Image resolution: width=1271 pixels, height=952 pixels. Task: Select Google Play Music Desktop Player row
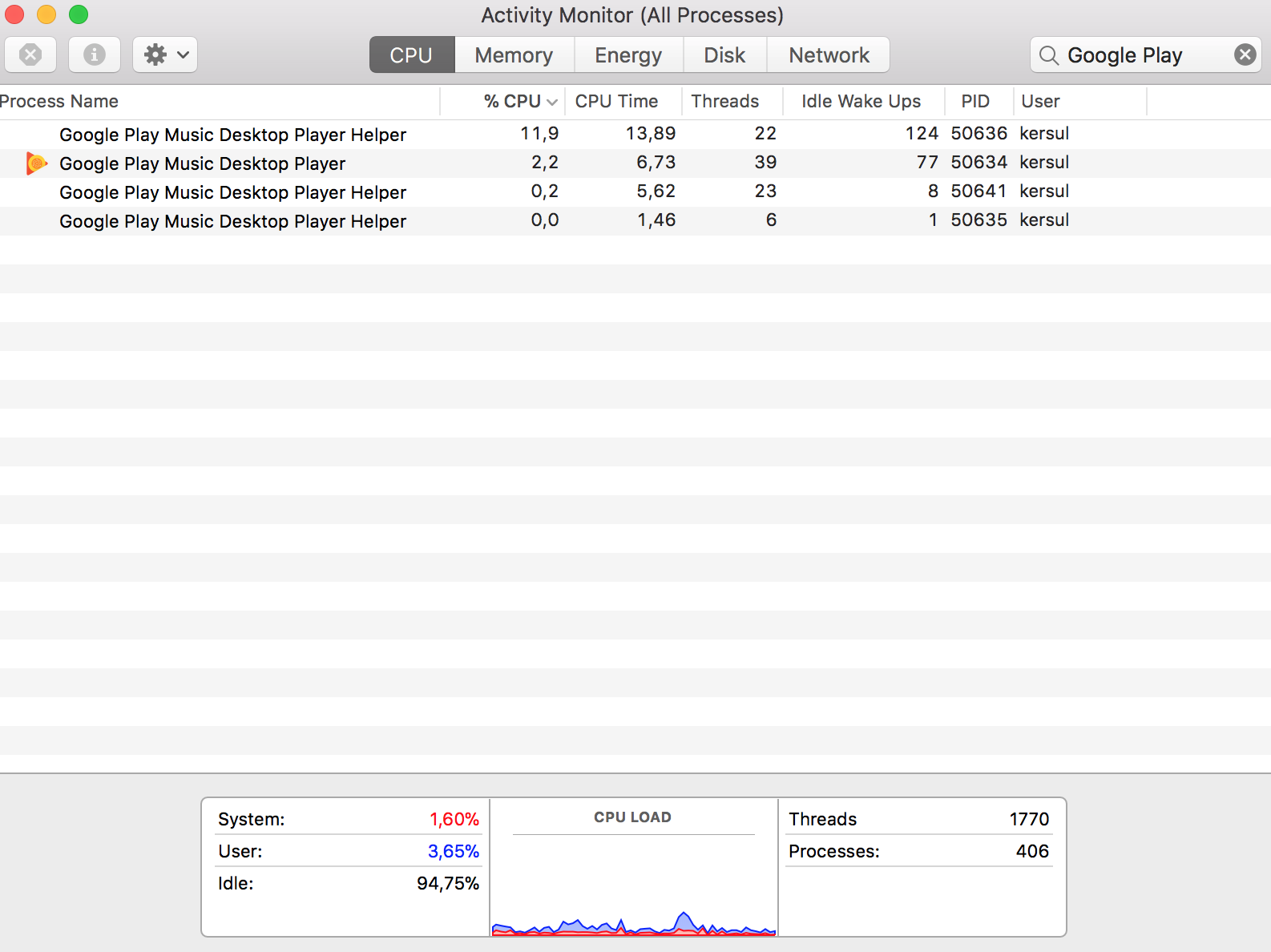(635, 163)
